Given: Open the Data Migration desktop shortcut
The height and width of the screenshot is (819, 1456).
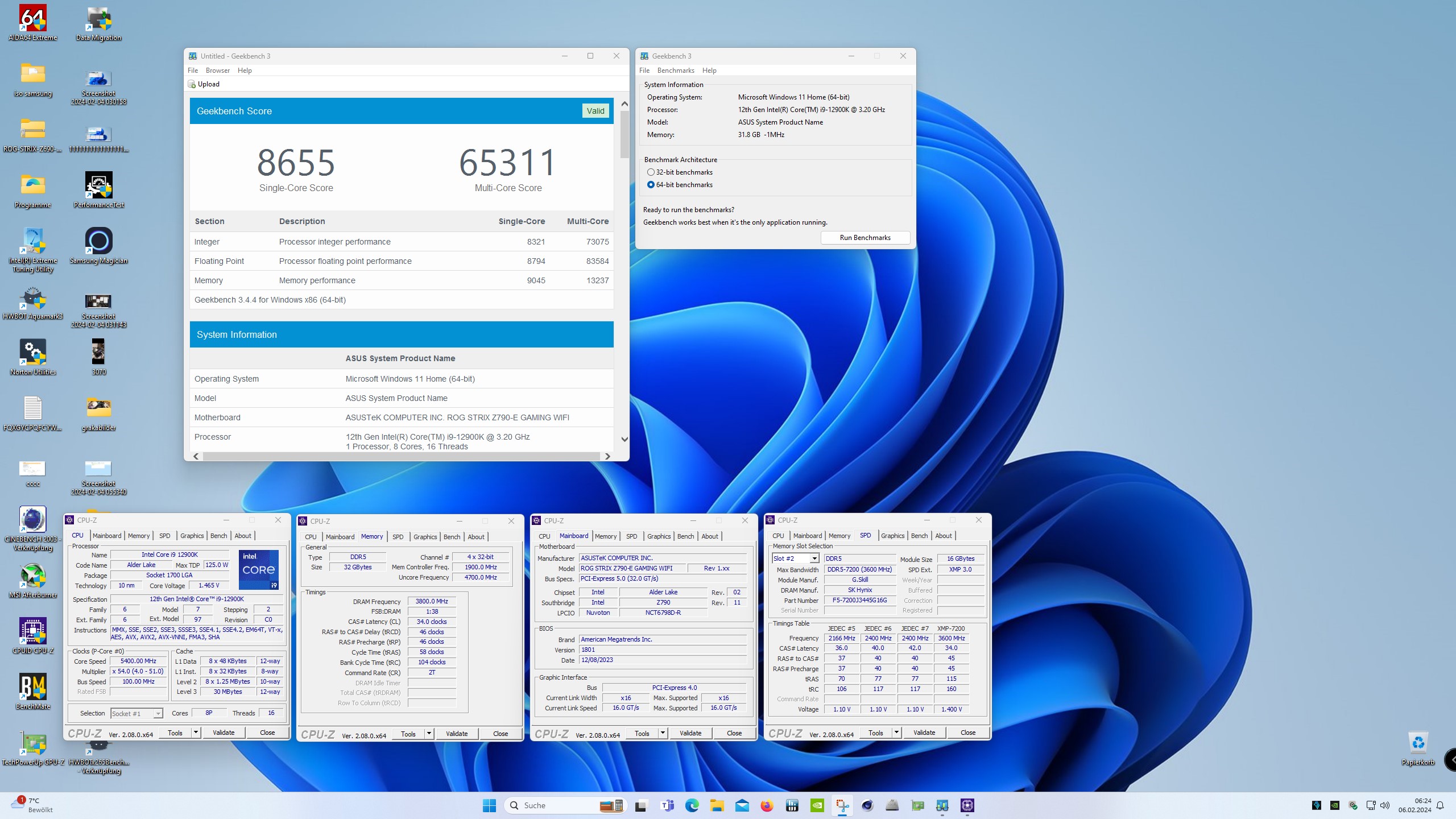Looking at the screenshot, I should tap(98, 23).
